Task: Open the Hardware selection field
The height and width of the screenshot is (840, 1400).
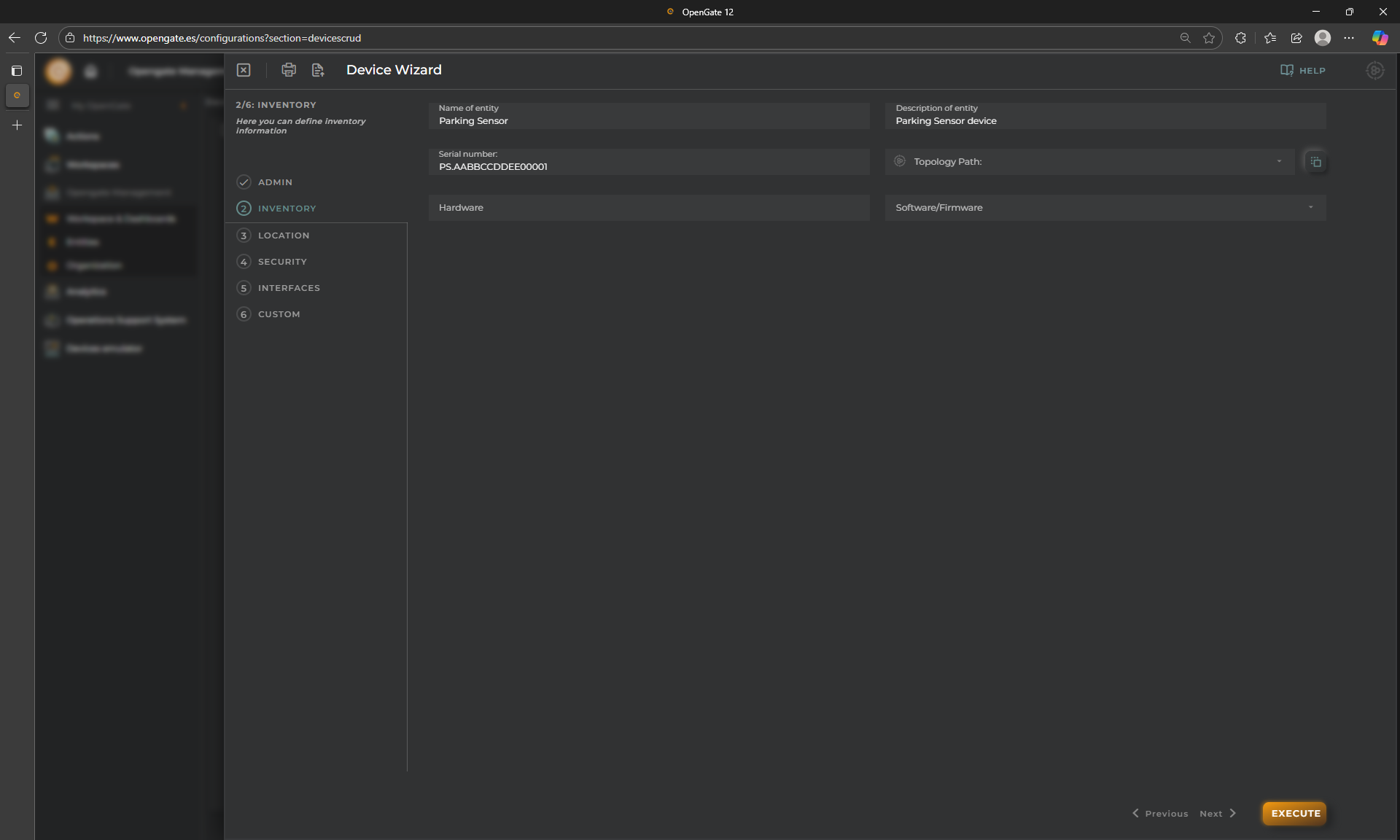Action: click(648, 208)
